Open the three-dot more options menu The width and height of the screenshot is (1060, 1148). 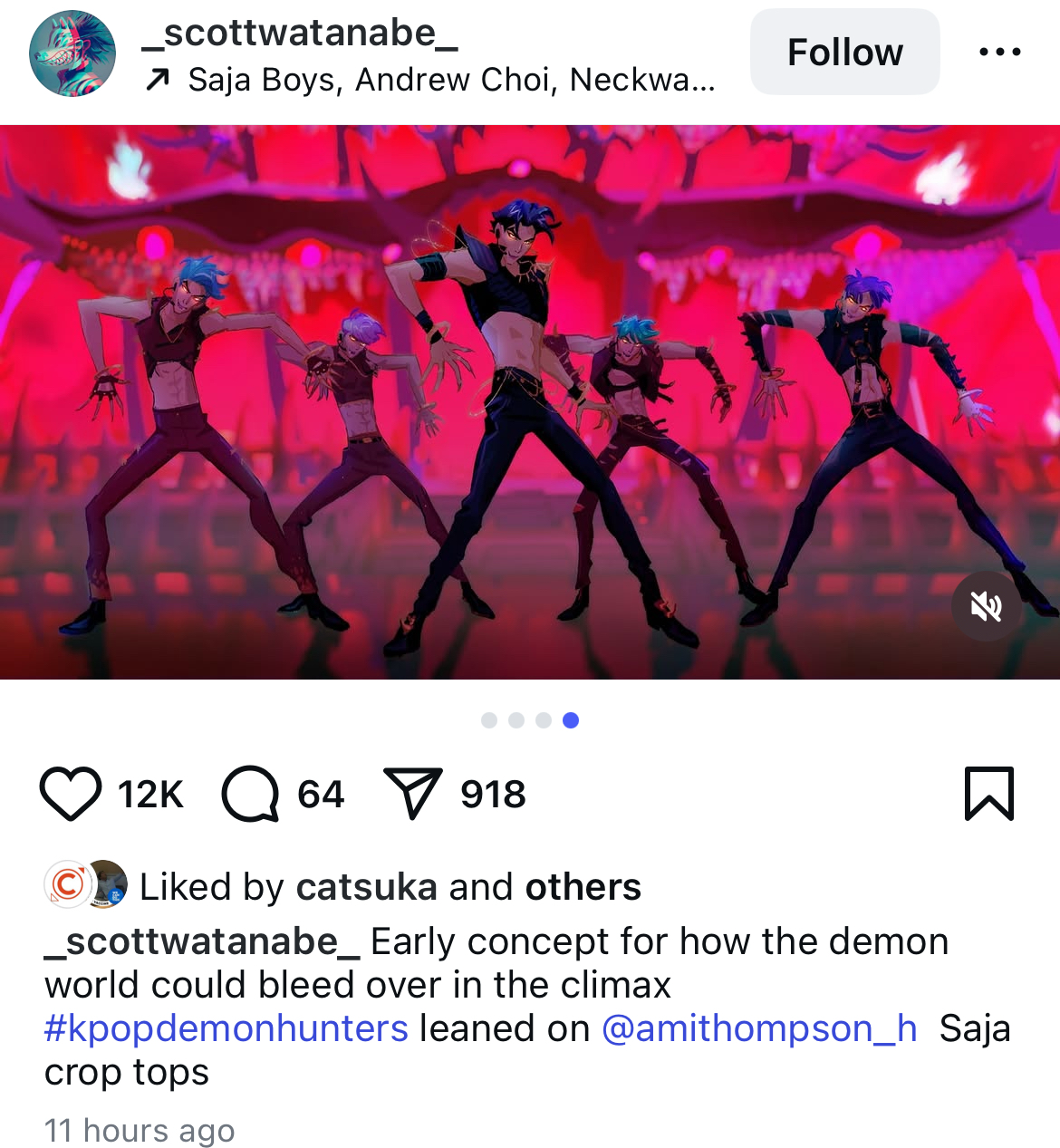tap(1000, 53)
